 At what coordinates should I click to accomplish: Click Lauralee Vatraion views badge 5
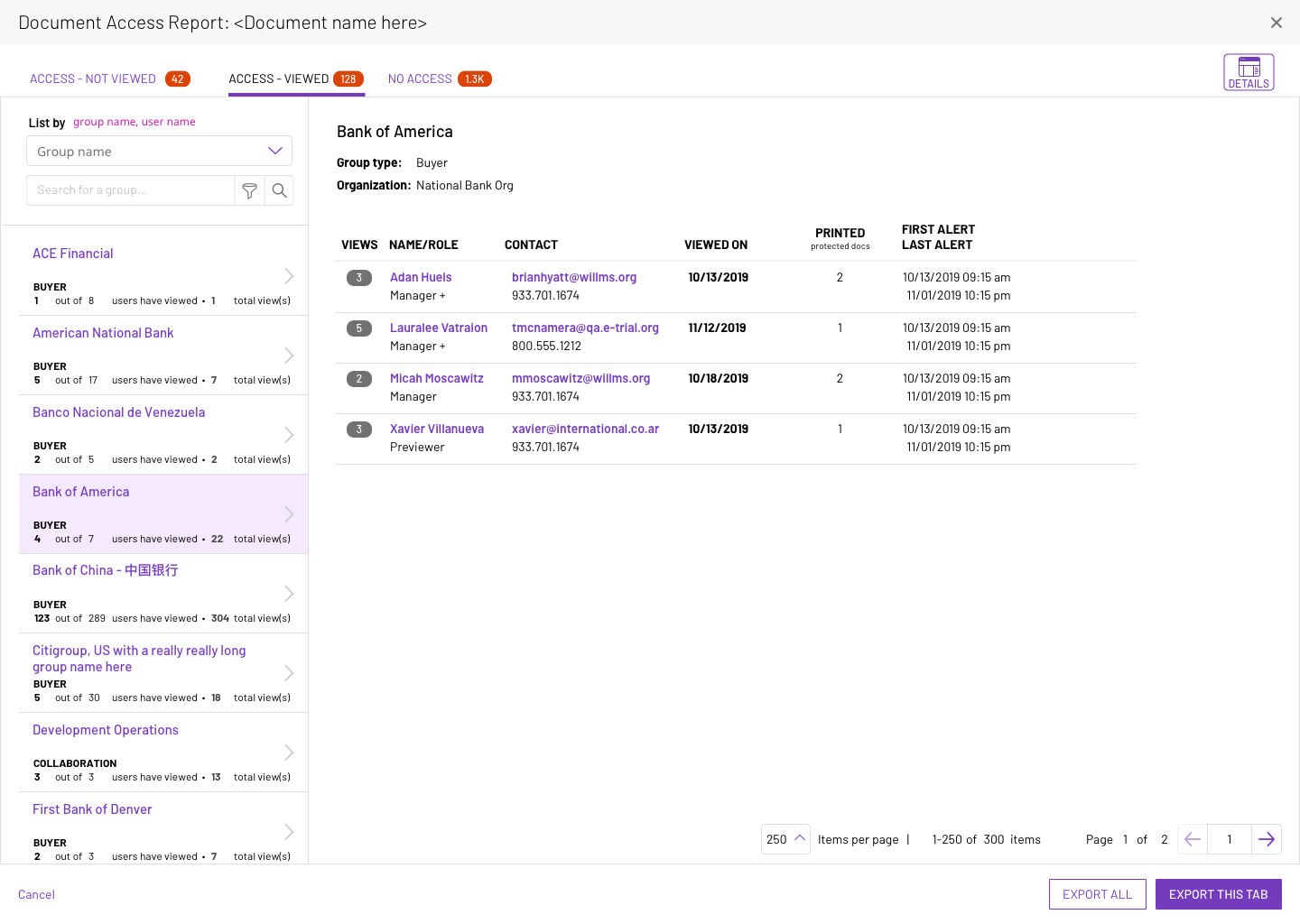359,328
